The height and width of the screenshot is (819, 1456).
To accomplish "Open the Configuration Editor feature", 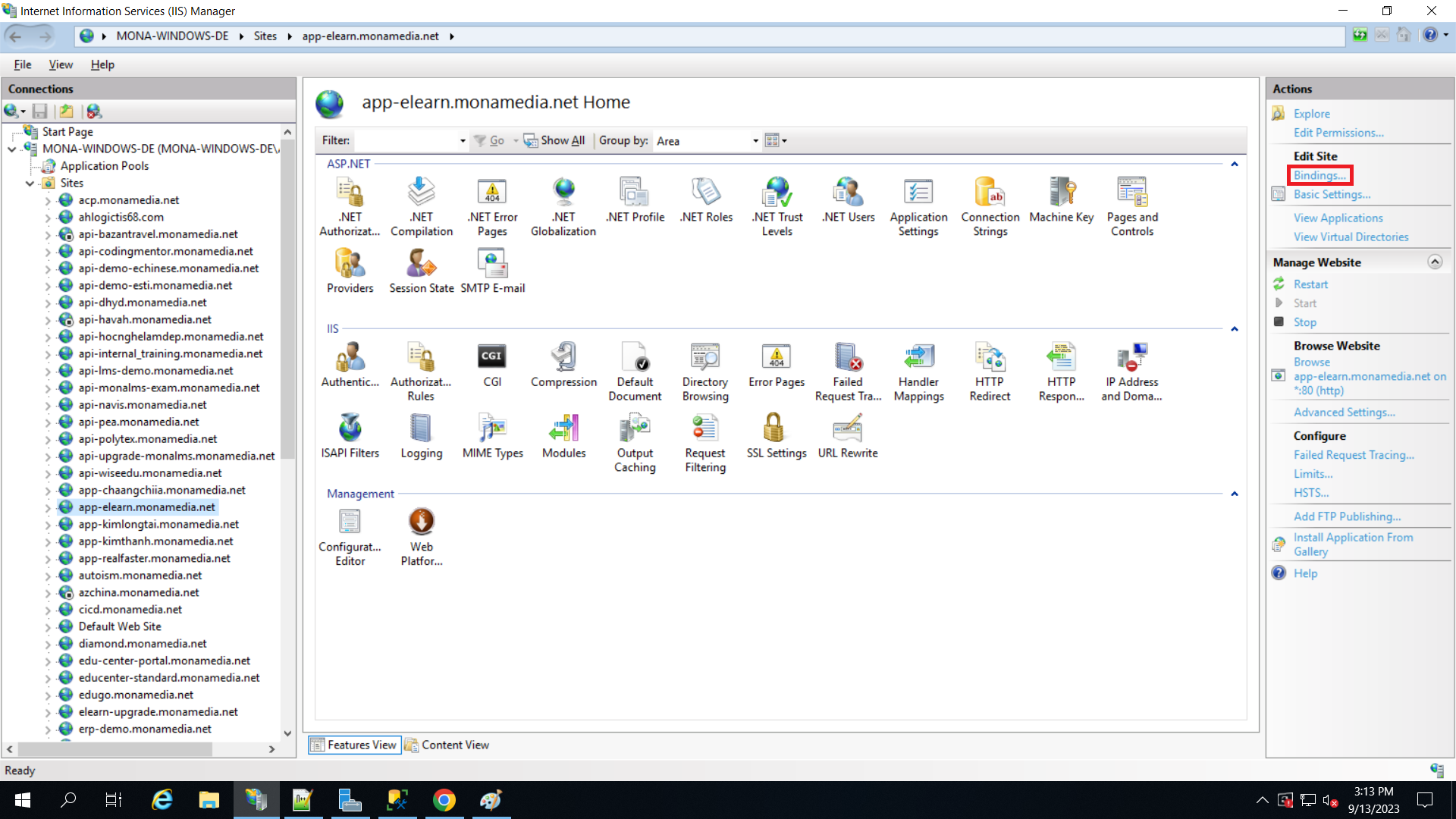I will coord(350,537).
